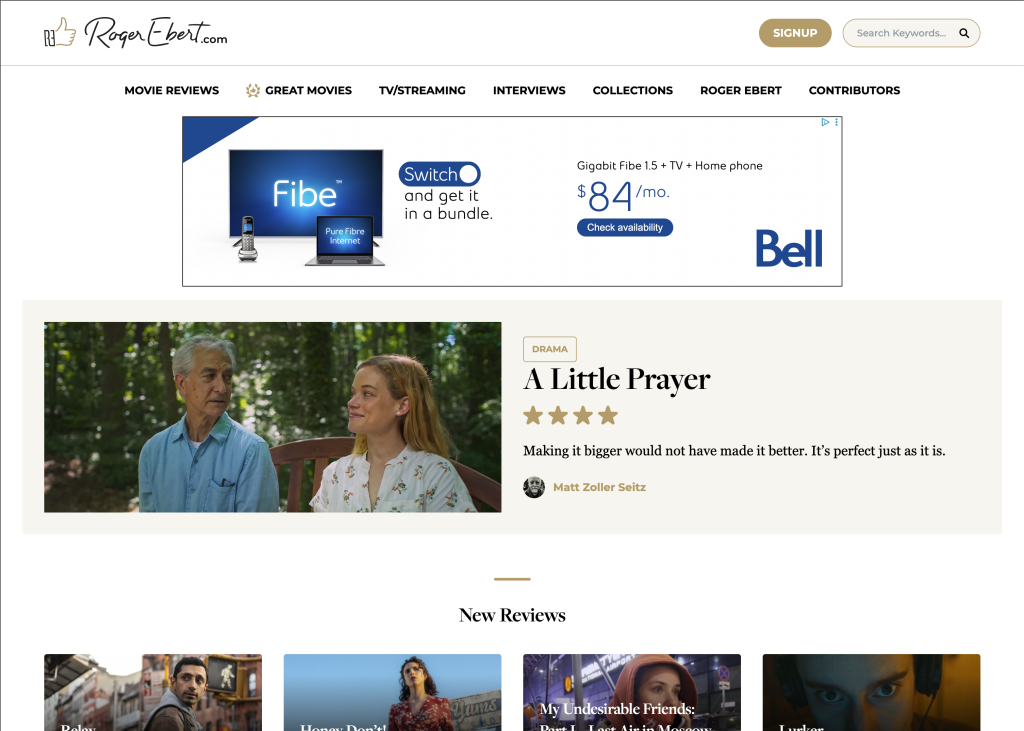The height and width of the screenshot is (731, 1024).
Task: Click the search magnifier icon
Action: point(964,33)
